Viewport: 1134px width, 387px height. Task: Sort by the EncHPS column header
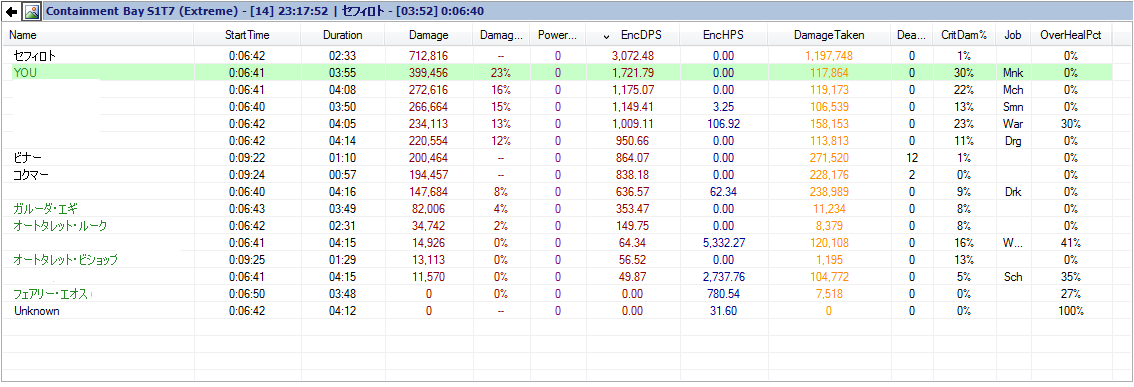tap(722, 35)
